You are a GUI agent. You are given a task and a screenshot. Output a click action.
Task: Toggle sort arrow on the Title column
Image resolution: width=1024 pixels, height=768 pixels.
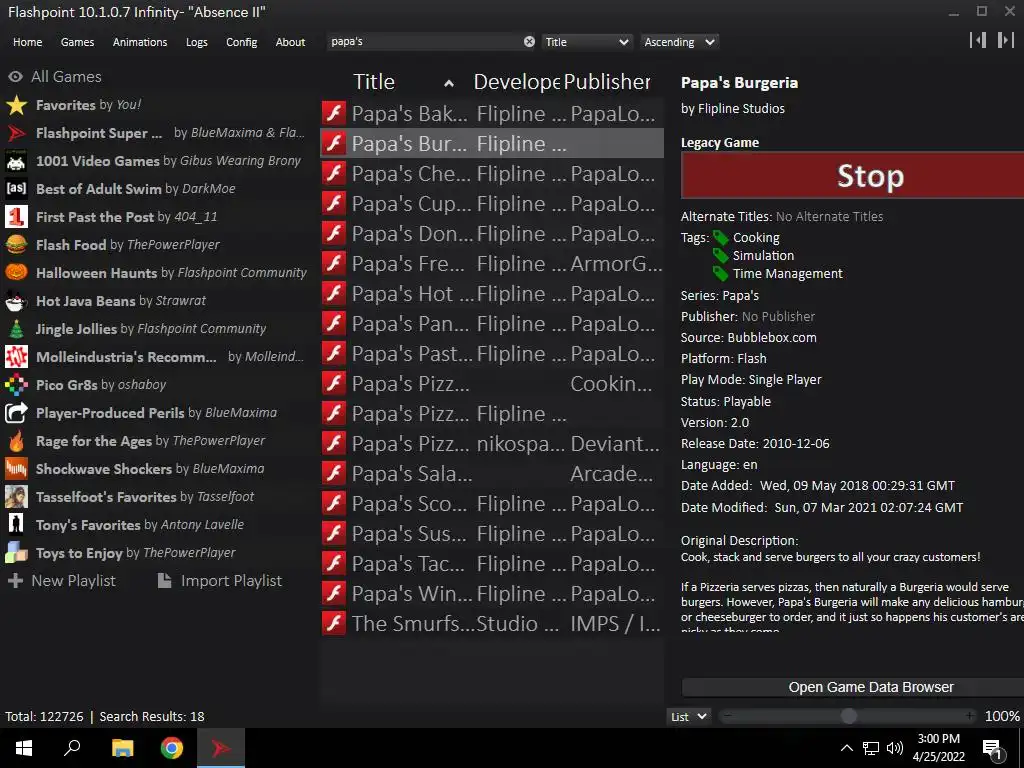point(449,83)
